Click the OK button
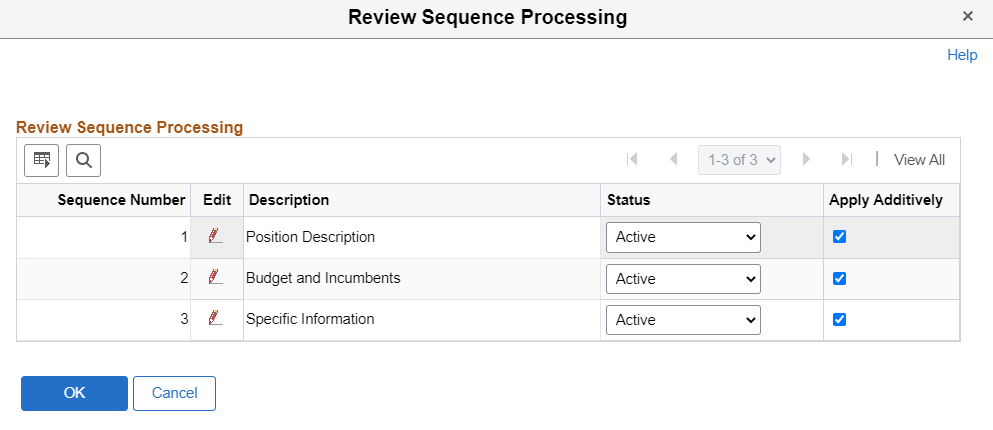 point(74,393)
